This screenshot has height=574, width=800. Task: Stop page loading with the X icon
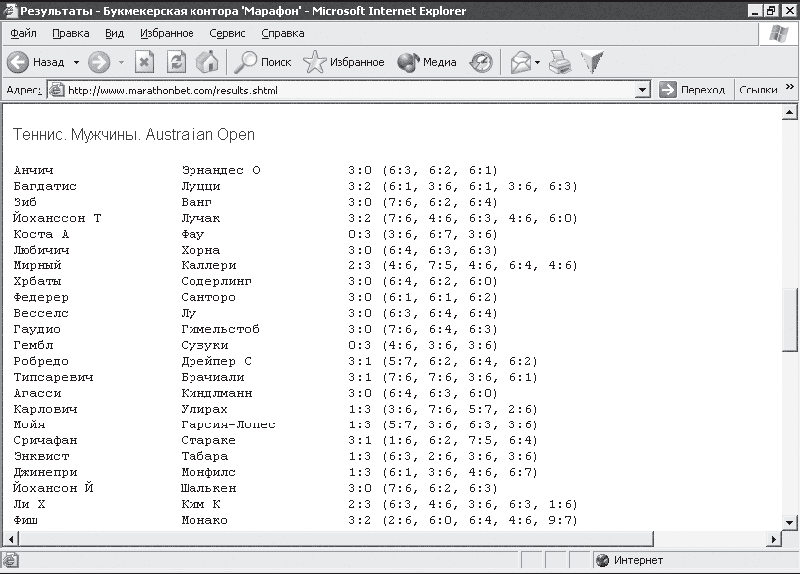click(x=144, y=62)
